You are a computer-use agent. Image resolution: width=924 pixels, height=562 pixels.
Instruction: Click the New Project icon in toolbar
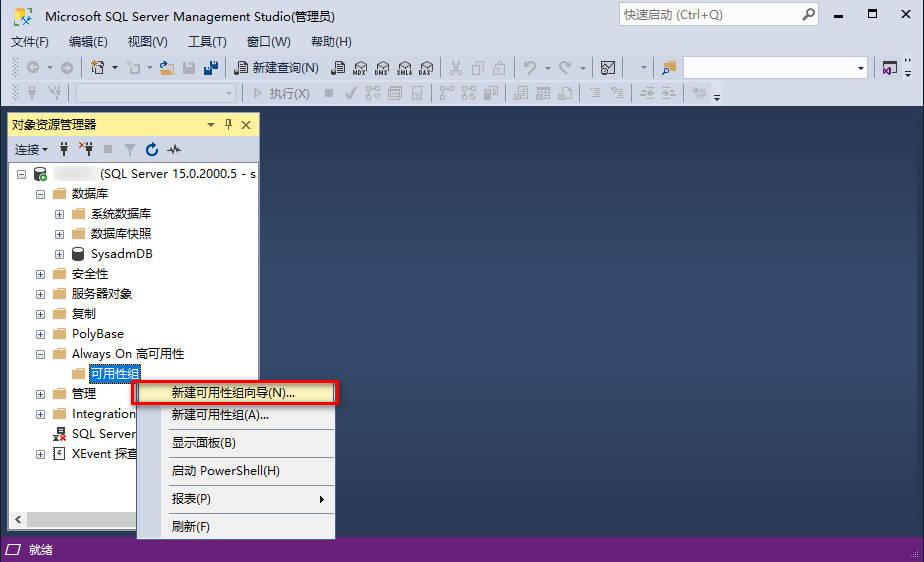click(x=97, y=68)
